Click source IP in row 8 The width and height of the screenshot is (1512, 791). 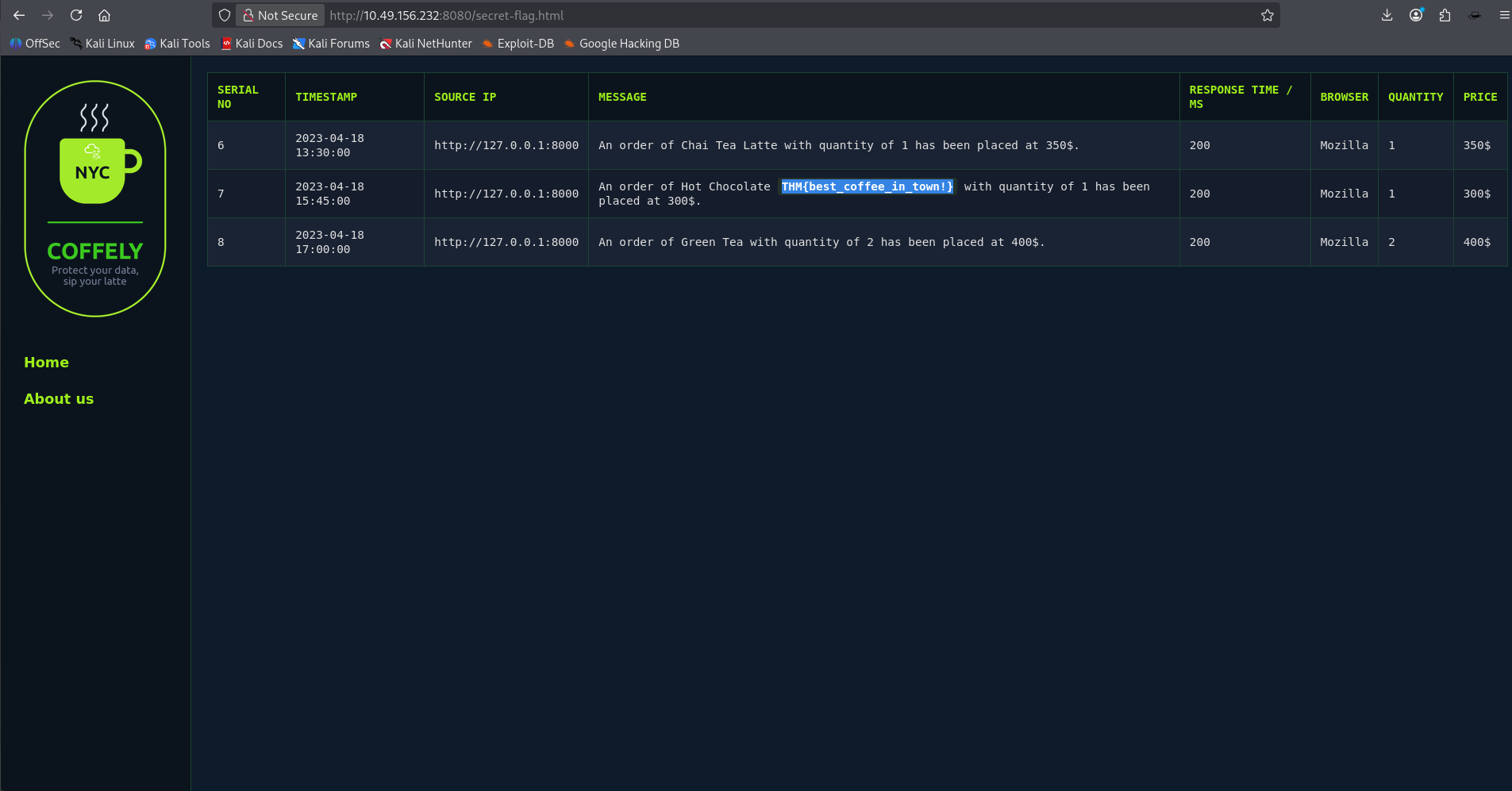click(506, 242)
